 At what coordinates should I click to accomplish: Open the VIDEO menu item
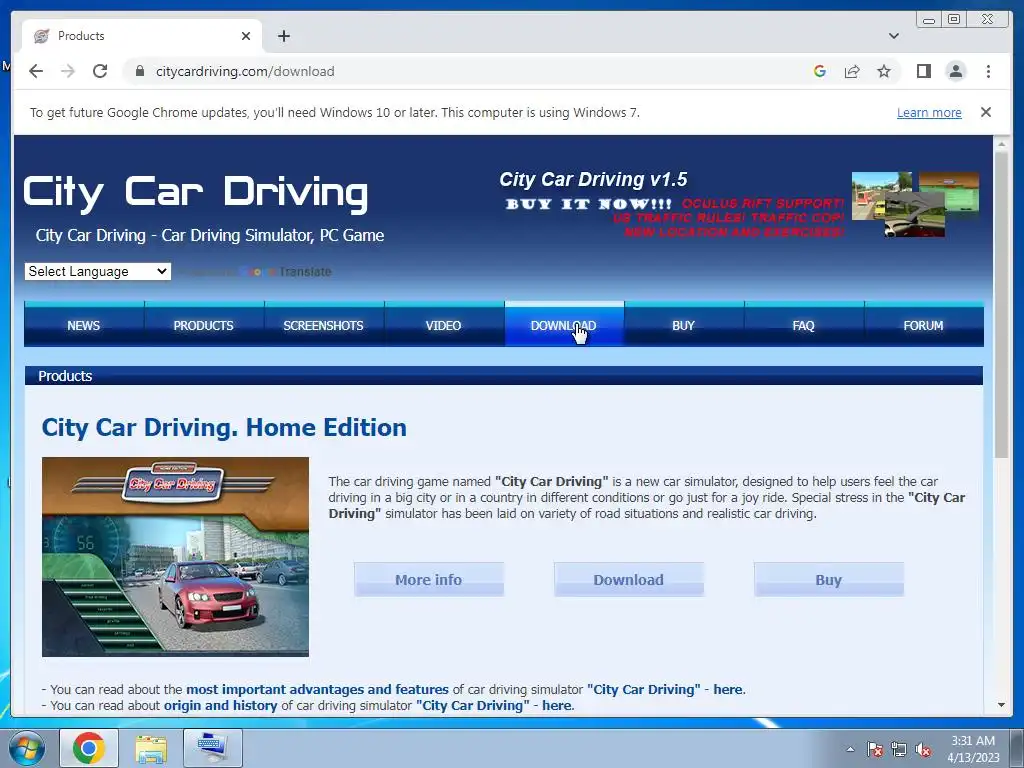click(x=443, y=325)
